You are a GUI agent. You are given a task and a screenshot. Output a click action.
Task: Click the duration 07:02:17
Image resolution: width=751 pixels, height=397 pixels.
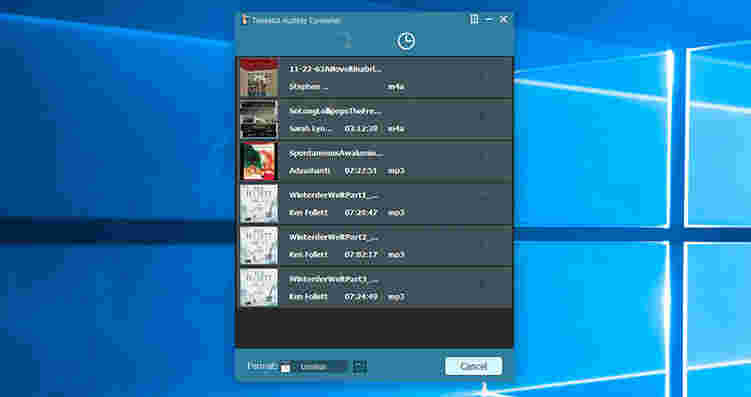click(x=361, y=255)
